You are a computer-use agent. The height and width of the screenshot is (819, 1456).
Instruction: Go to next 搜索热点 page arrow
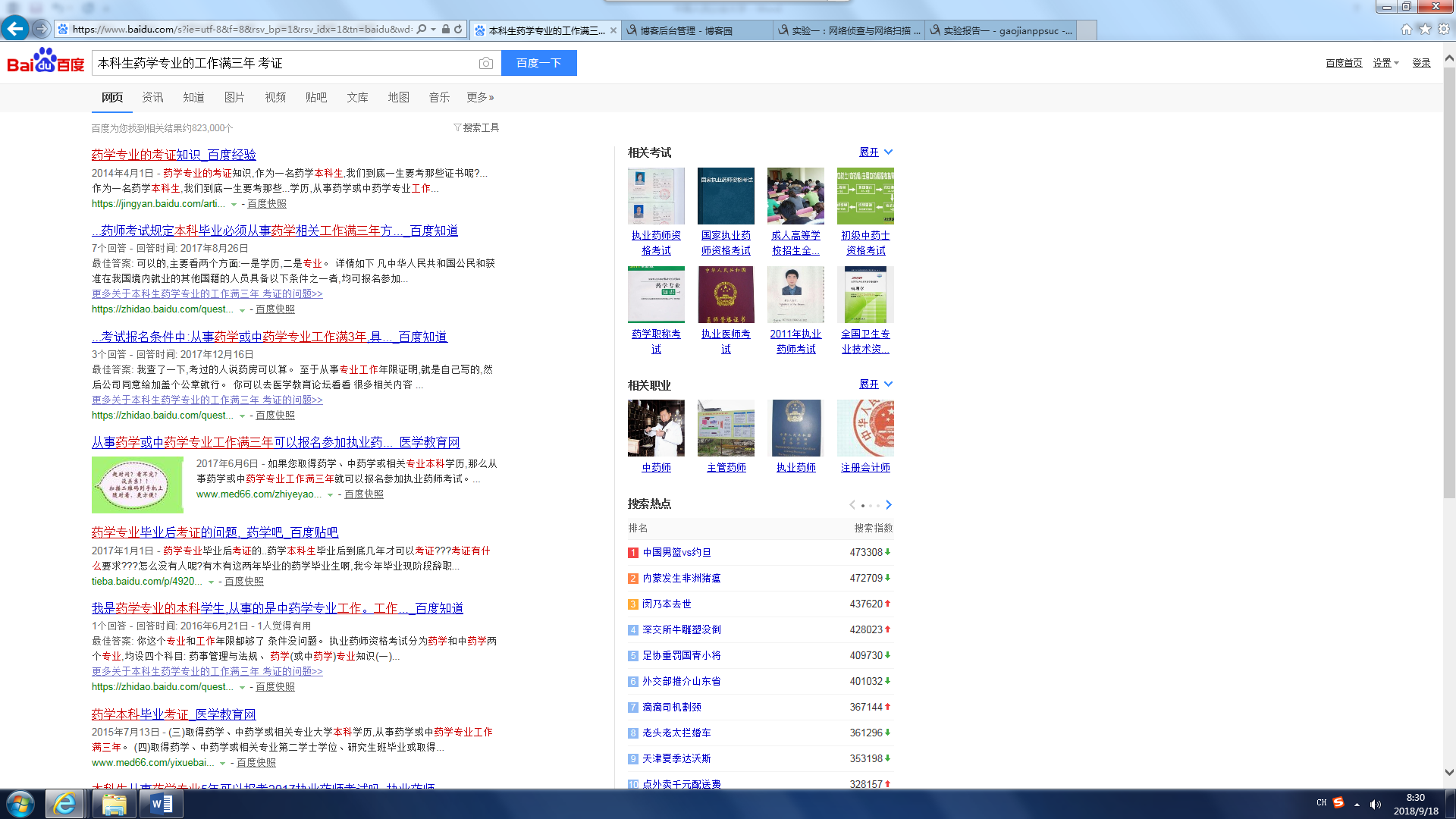[889, 505]
